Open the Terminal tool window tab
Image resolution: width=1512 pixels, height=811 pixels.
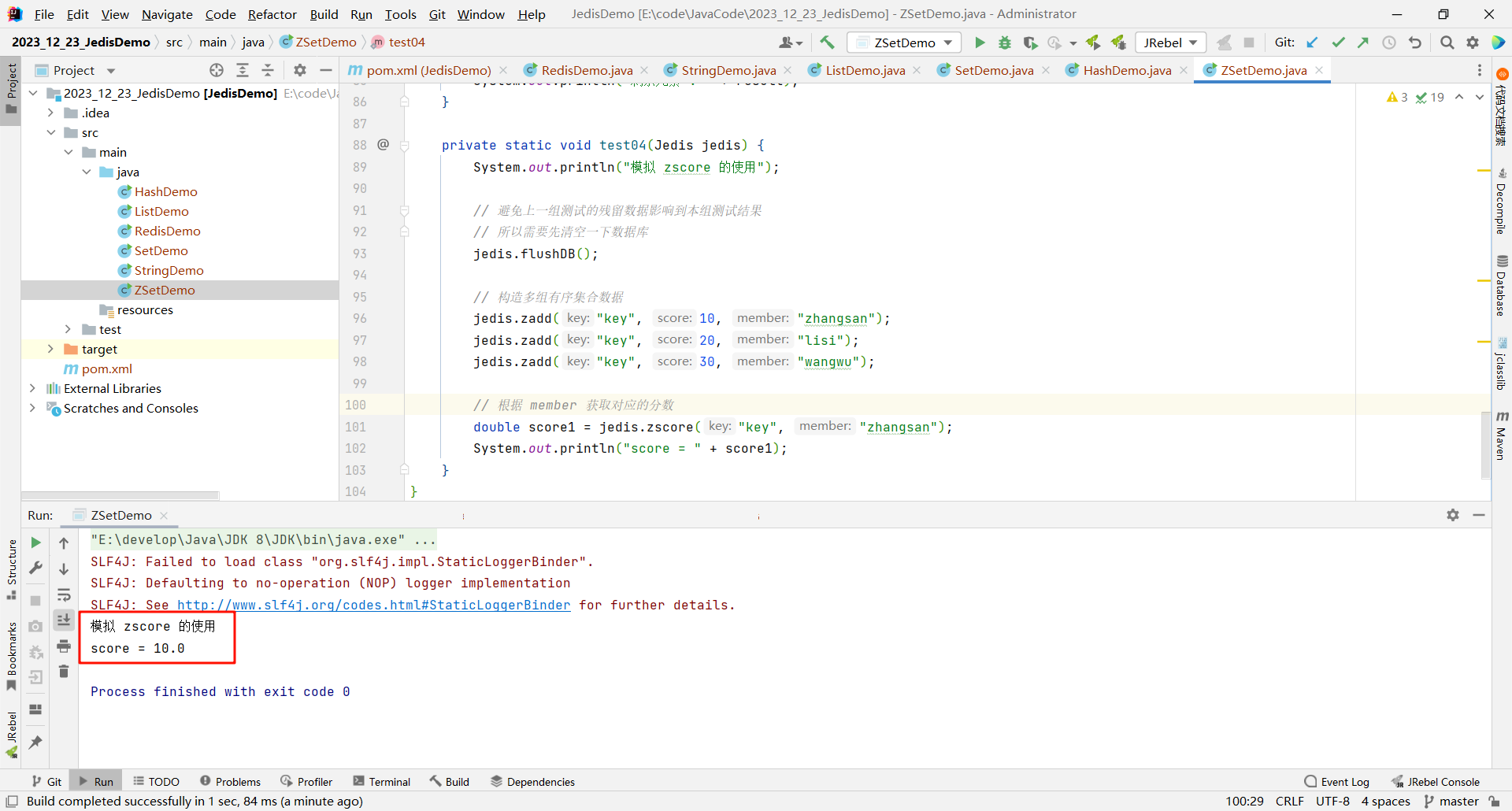(x=382, y=781)
